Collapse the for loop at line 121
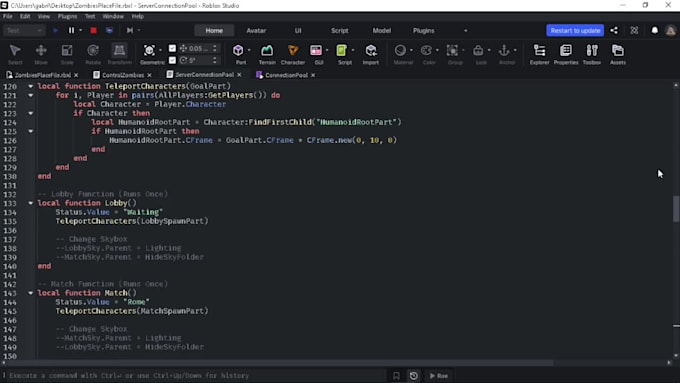The width and height of the screenshot is (680, 383). pos(31,95)
